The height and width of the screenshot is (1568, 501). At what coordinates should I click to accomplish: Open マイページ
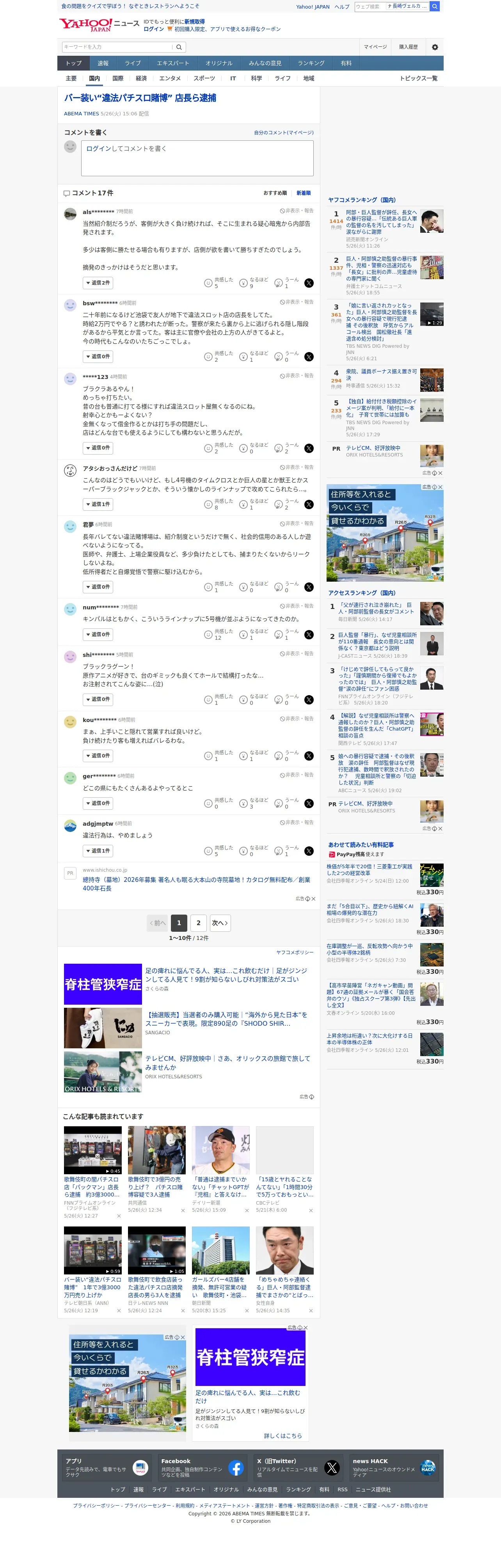click(375, 47)
